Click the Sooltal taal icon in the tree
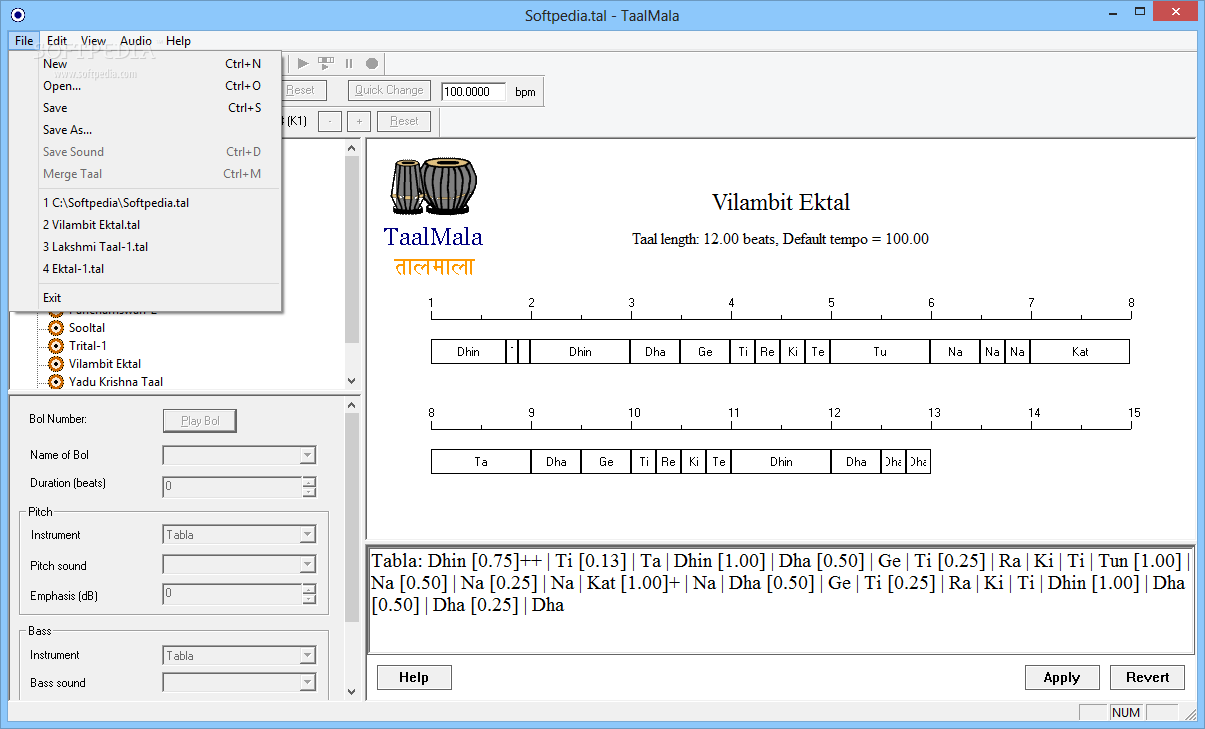Image resolution: width=1205 pixels, height=729 pixels. coord(56,328)
